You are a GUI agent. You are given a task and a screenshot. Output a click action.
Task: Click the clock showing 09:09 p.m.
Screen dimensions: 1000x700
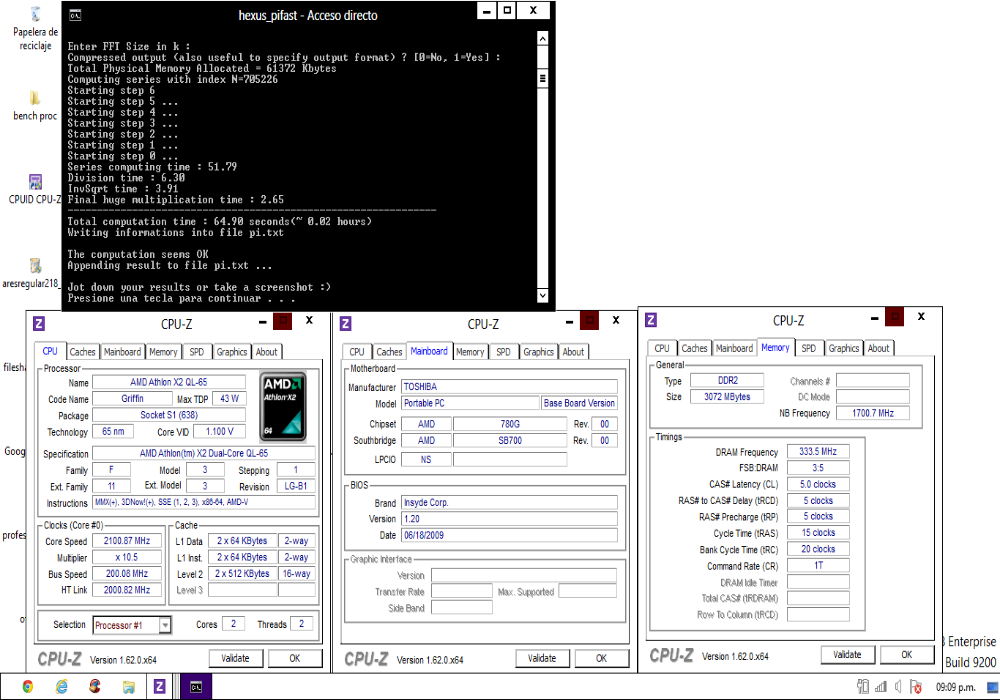click(x=955, y=687)
